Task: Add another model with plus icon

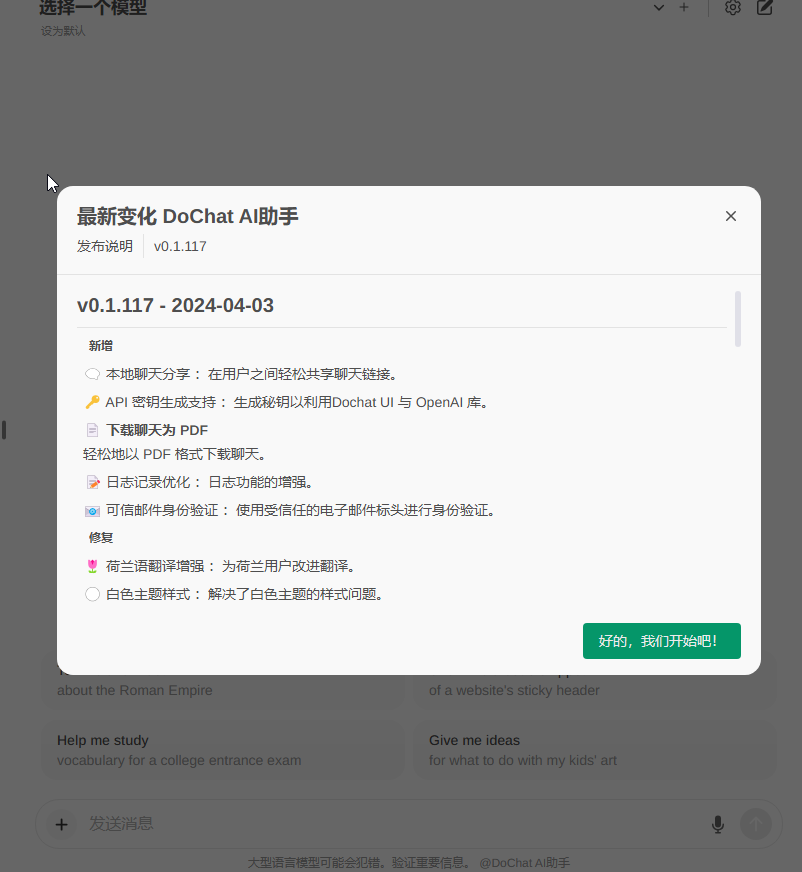Action: click(x=684, y=8)
